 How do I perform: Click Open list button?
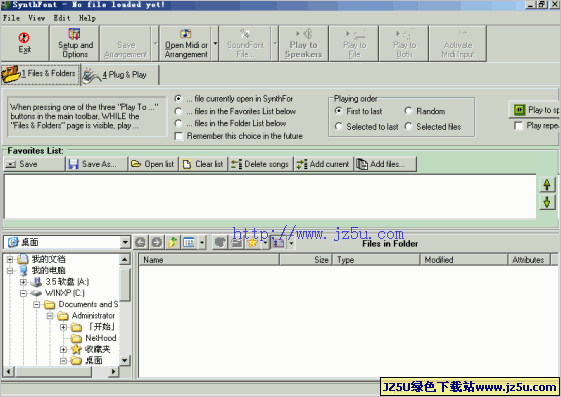[x=153, y=164]
